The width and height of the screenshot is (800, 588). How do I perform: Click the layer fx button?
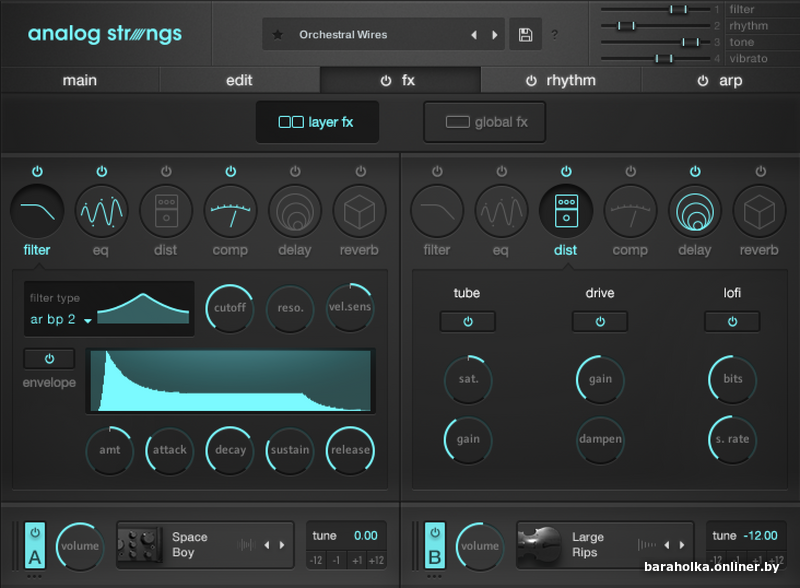[317, 122]
